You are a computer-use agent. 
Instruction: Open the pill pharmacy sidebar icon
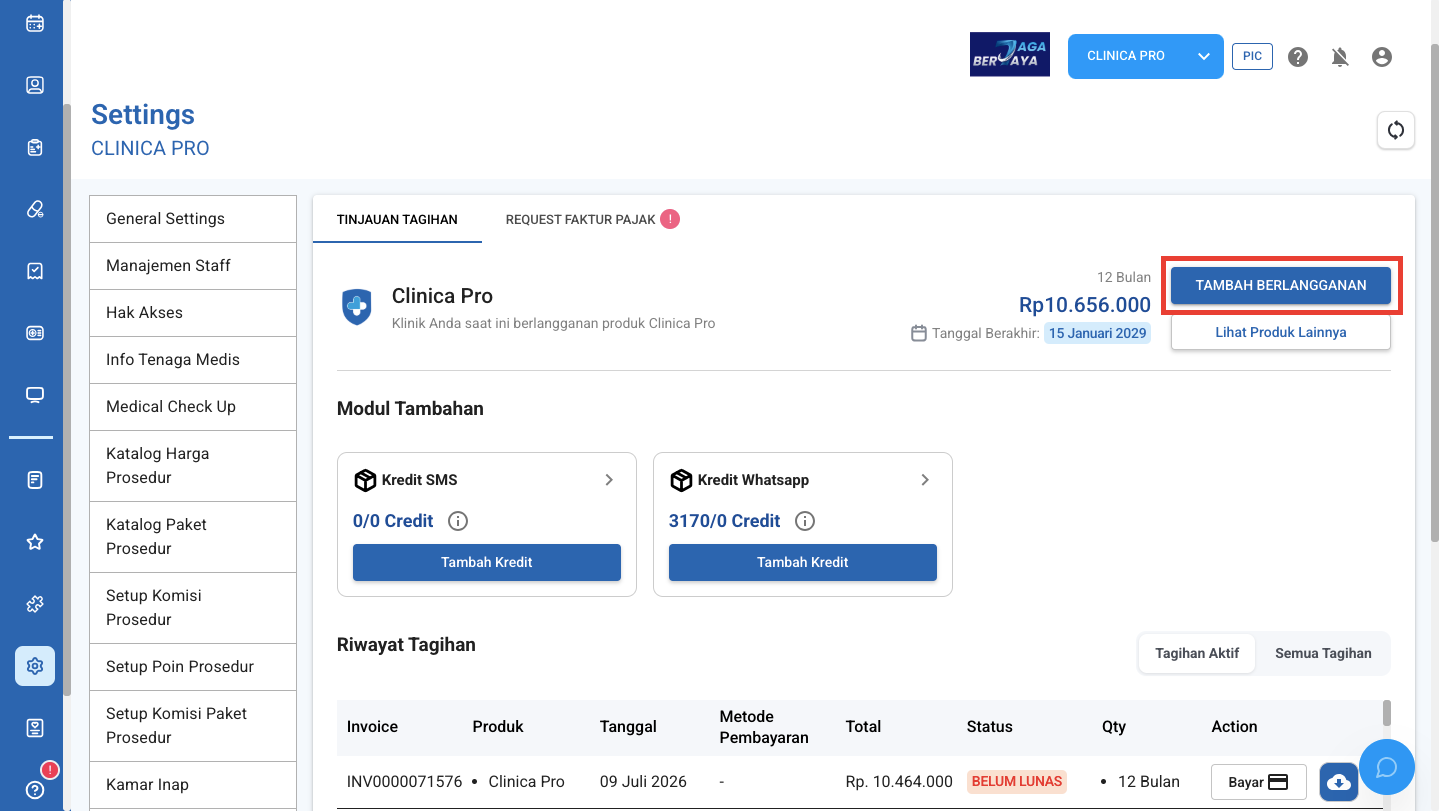pyautogui.click(x=35, y=209)
